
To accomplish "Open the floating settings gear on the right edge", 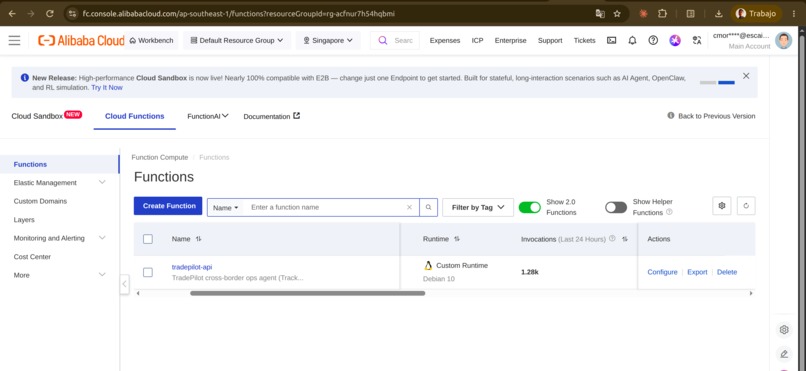I will point(784,330).
